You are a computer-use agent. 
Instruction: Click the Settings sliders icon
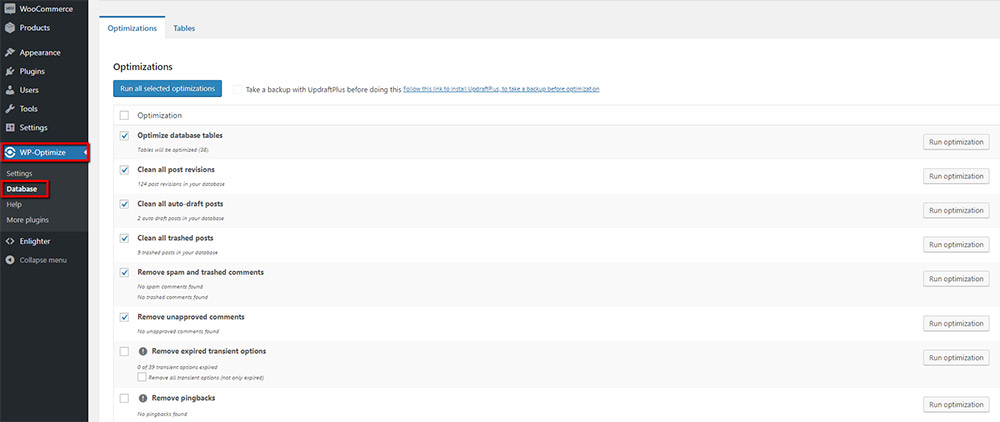click(10, 127)
